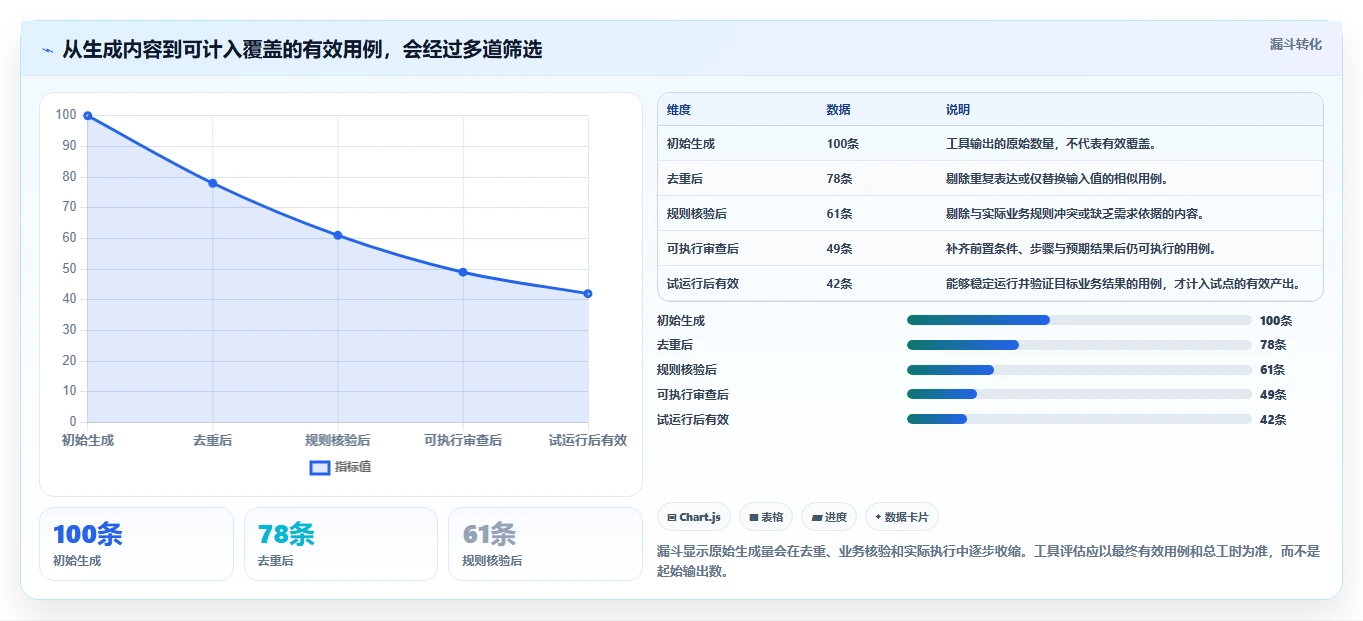The height and width of the screenshot is (621, 1363).
Task: Click the 漏斗转化 label in the header
Action: pyautogui.click(x=1296, y=45)
